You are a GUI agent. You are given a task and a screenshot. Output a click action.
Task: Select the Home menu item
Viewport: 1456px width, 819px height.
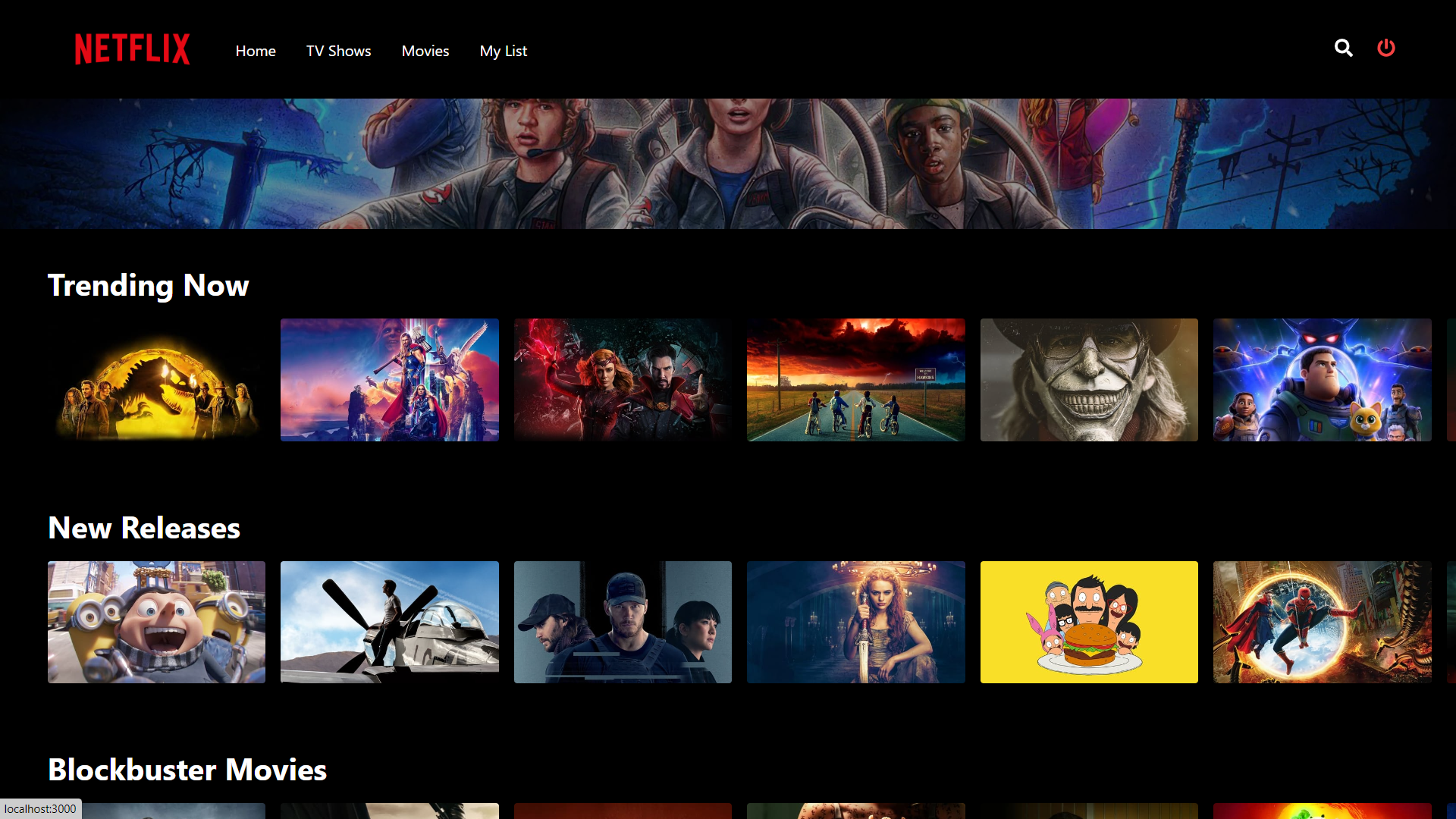pos(256,51)
